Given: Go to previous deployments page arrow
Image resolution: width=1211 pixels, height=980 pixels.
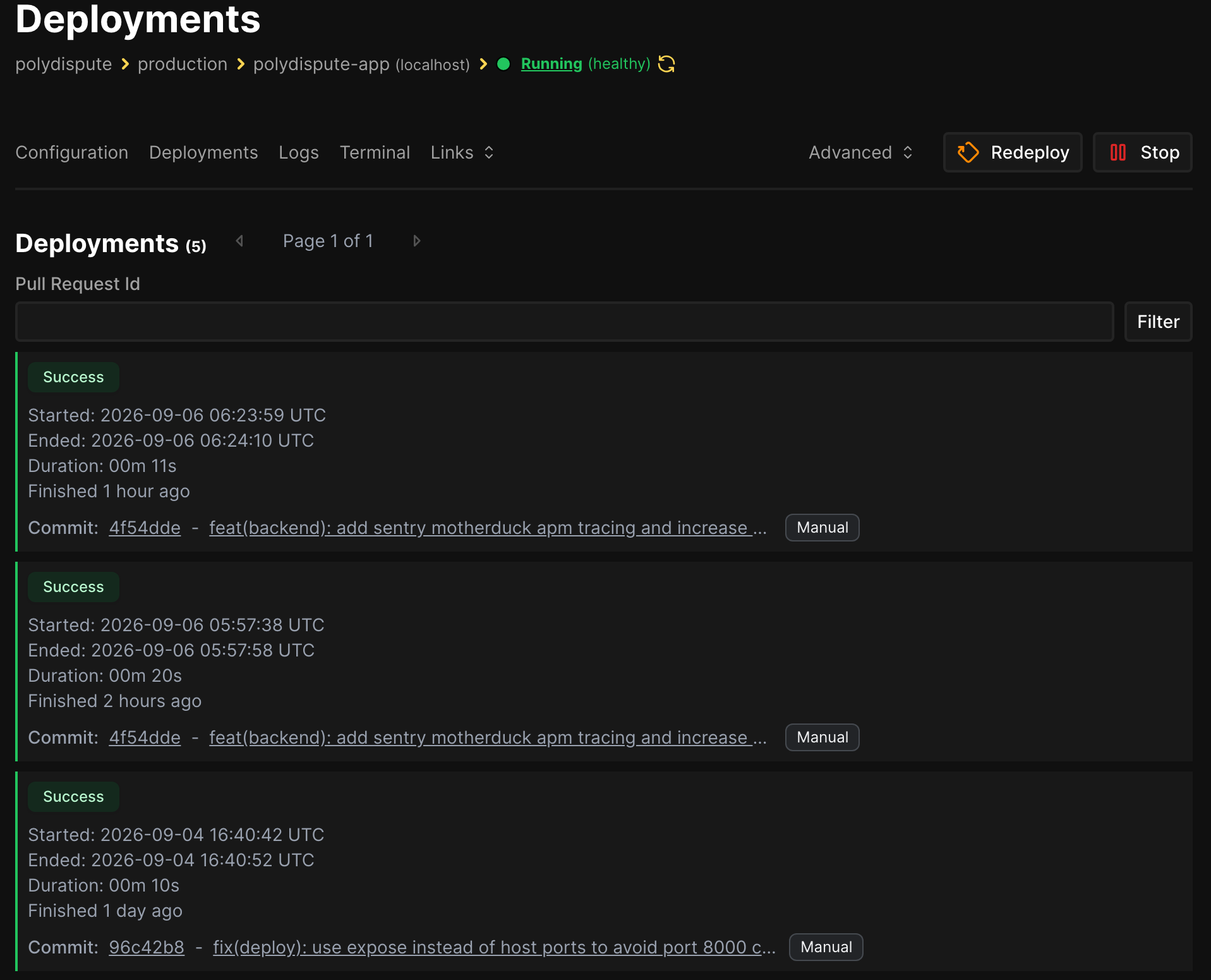Looking at the screenshot, I should coord(239,241).
